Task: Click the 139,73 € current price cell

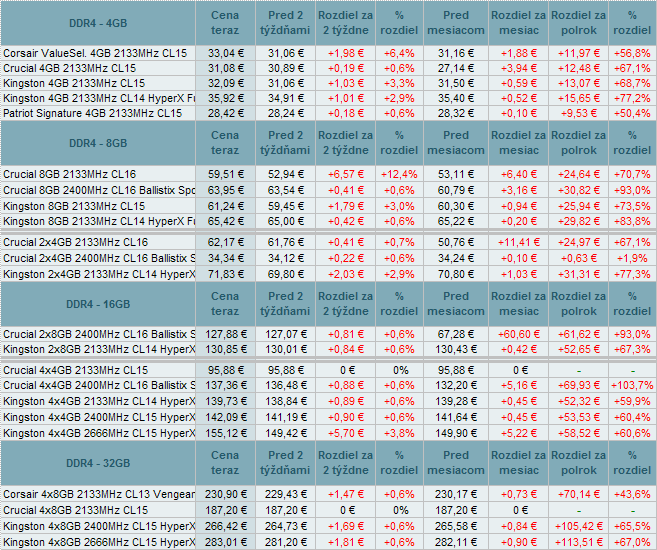Action: click(225, 401)
